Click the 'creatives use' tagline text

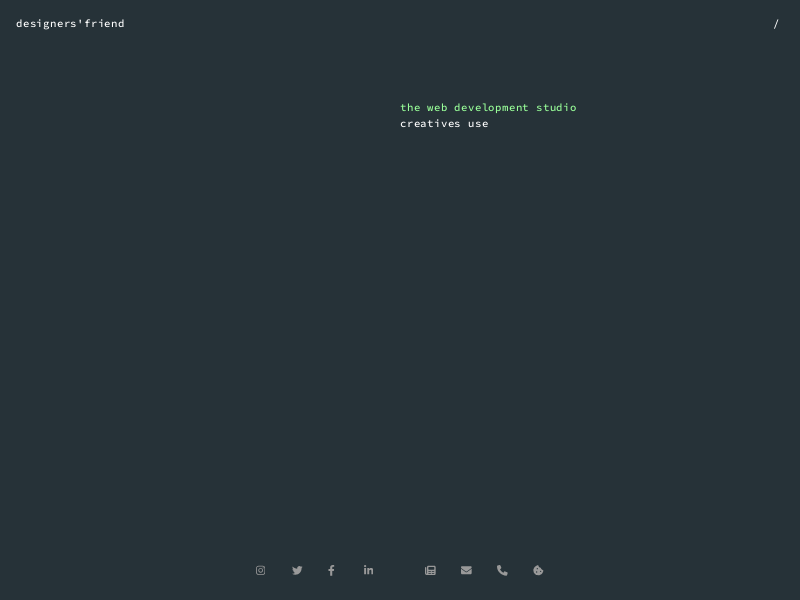(444, 124)
